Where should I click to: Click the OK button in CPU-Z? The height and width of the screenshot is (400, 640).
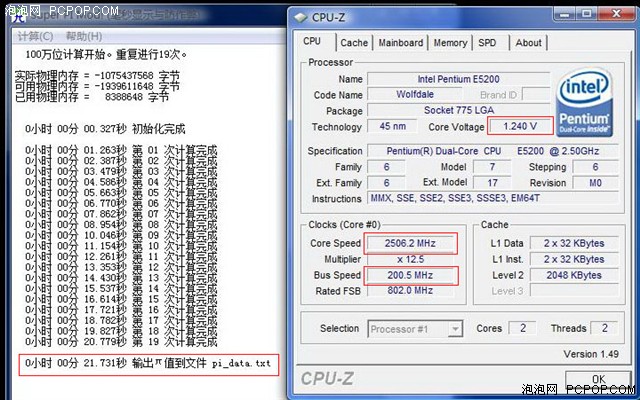(x=598, y=379)
